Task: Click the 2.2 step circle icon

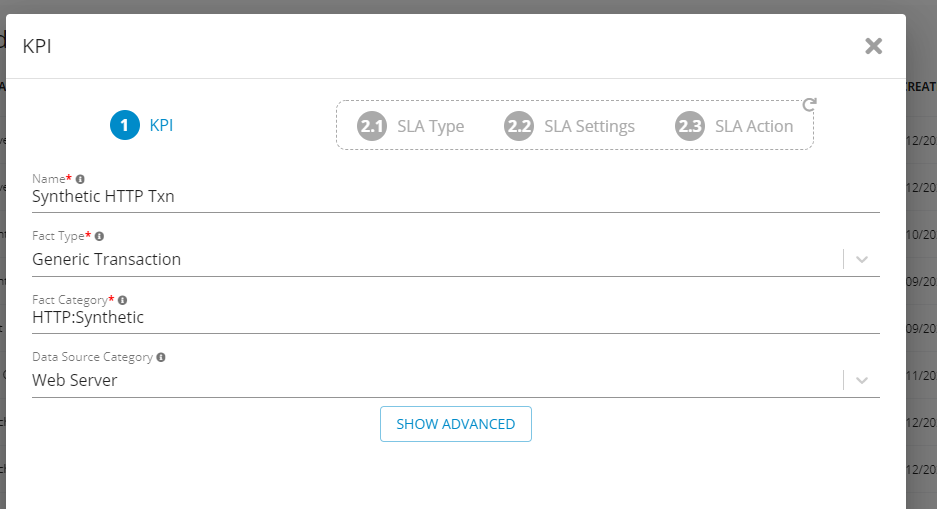Action: click(519, 127)
